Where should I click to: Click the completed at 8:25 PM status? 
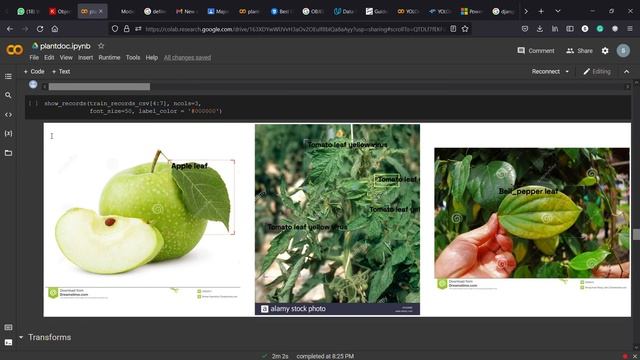click(x=325, y=356)
